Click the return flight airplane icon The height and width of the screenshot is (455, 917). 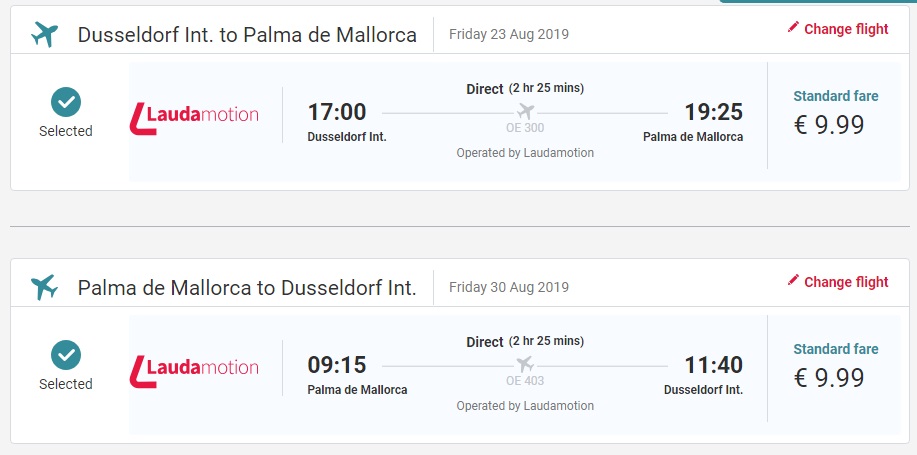click(45, 287)
